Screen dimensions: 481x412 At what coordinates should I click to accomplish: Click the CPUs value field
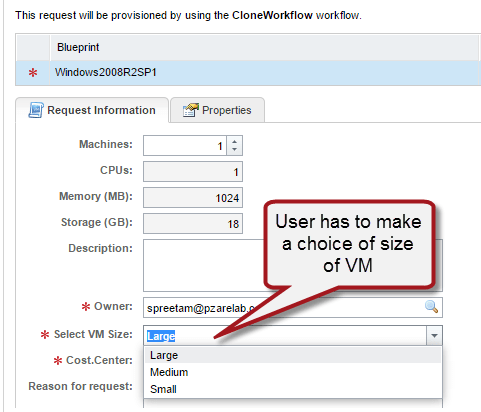[193, 172]
